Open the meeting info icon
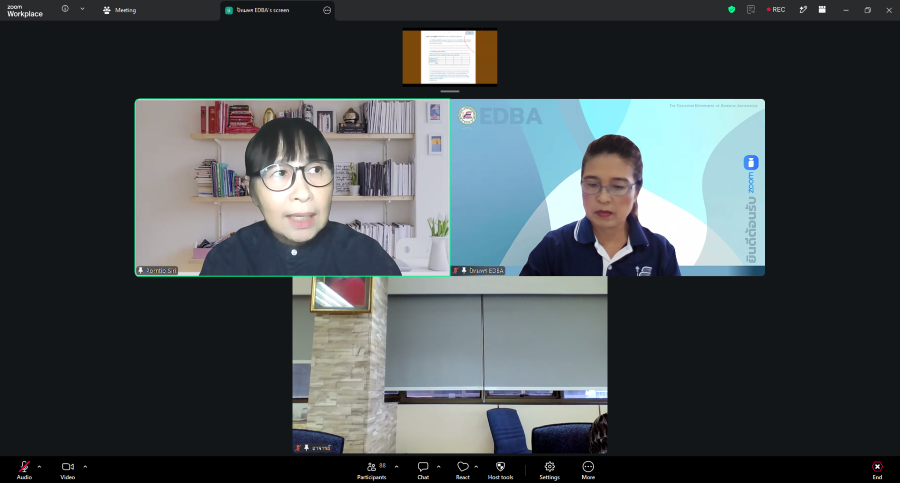Viewport: 900px width, 483px height. 65,9
